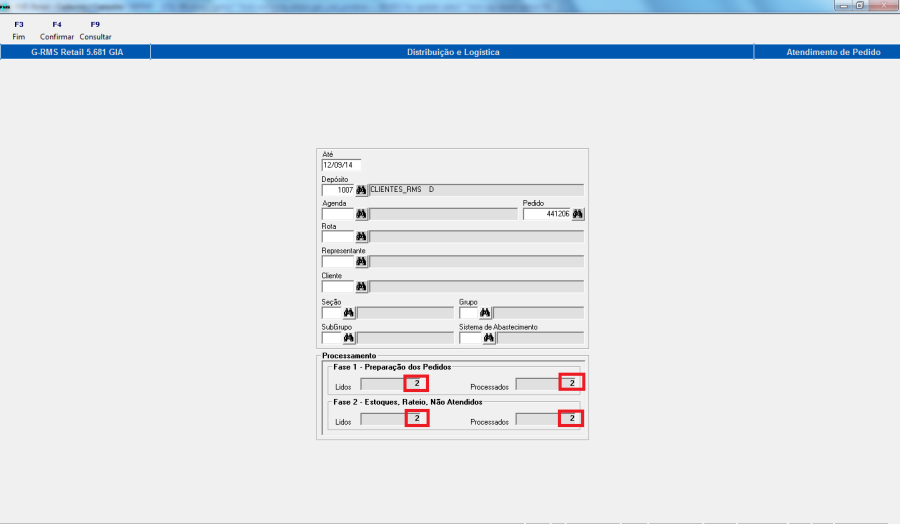The width and height of the screenshot is (900, 524).
Task: Click the G-RMS Retail 5.681 GIA label
Action: (77, 52)
